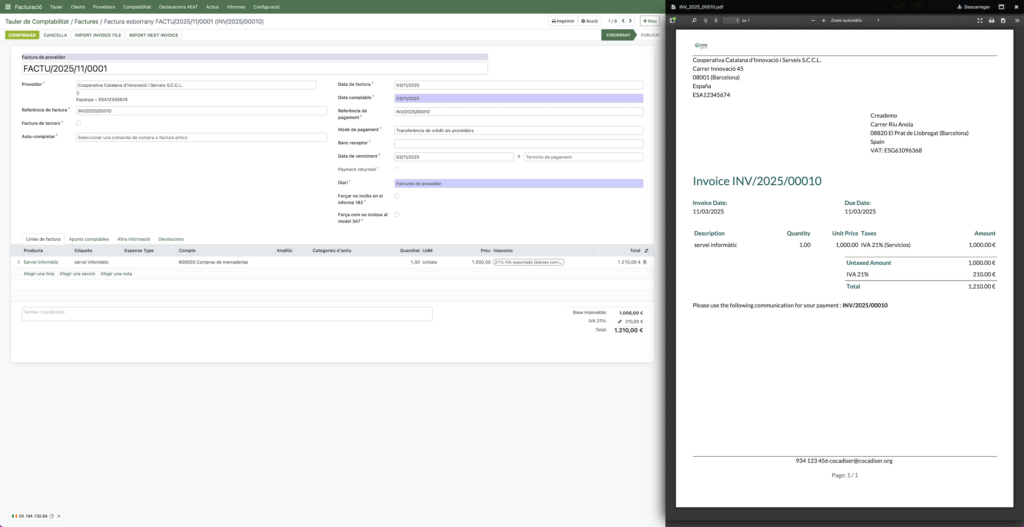Switch to the Apunts comptables tab
Screen dimensions: 1024x527
[89, 239]
